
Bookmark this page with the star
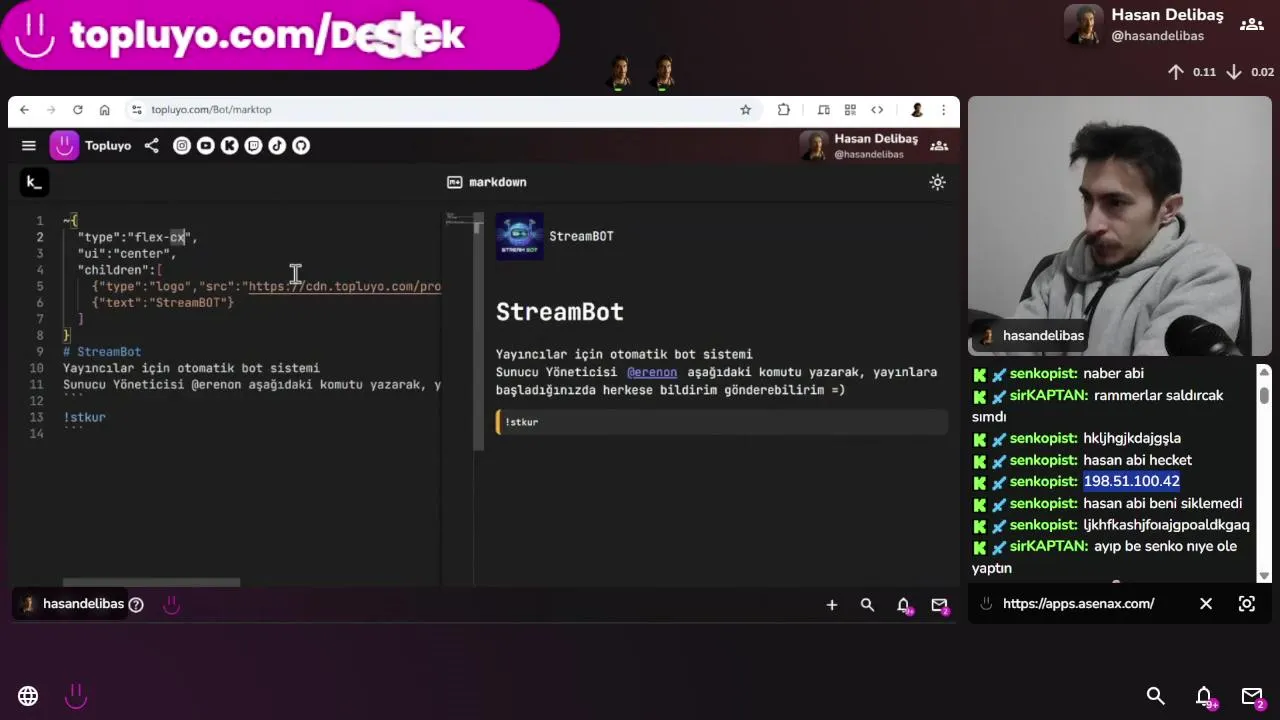click(745, 110)
